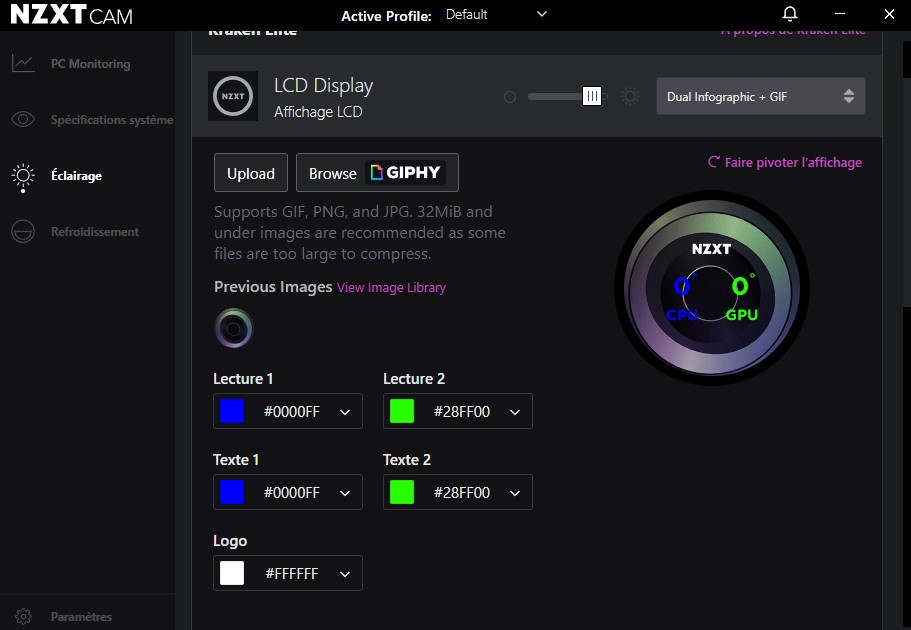Viewport: 911px width, 630px height.
Task: Click the high brightness sun icon
Action: pos(630,96)
